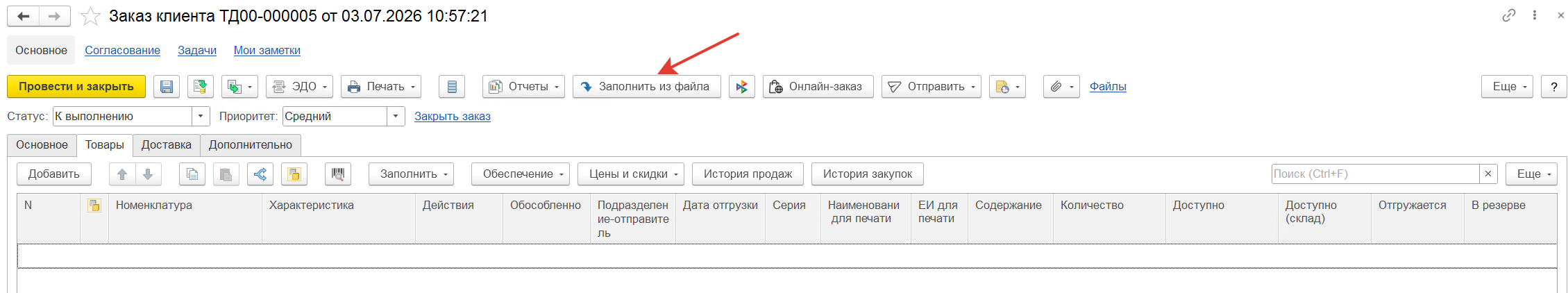Click the В резерве column header

coord(1510,219)
